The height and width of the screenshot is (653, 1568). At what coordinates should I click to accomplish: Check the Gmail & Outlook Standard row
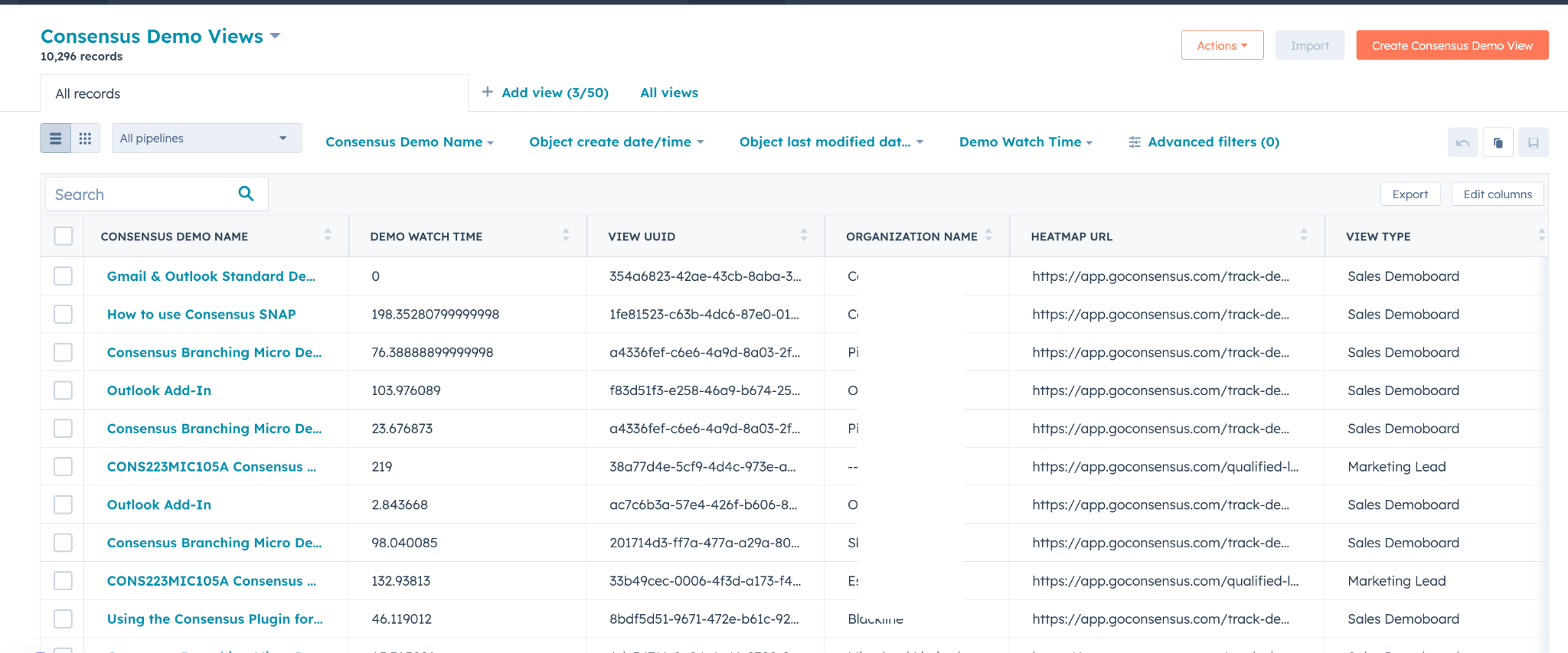(64, 276)
